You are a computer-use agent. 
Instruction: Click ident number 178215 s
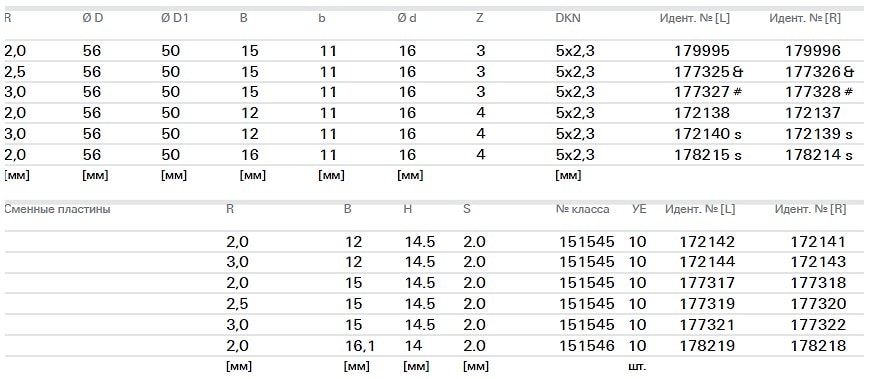tap(708, 154)
